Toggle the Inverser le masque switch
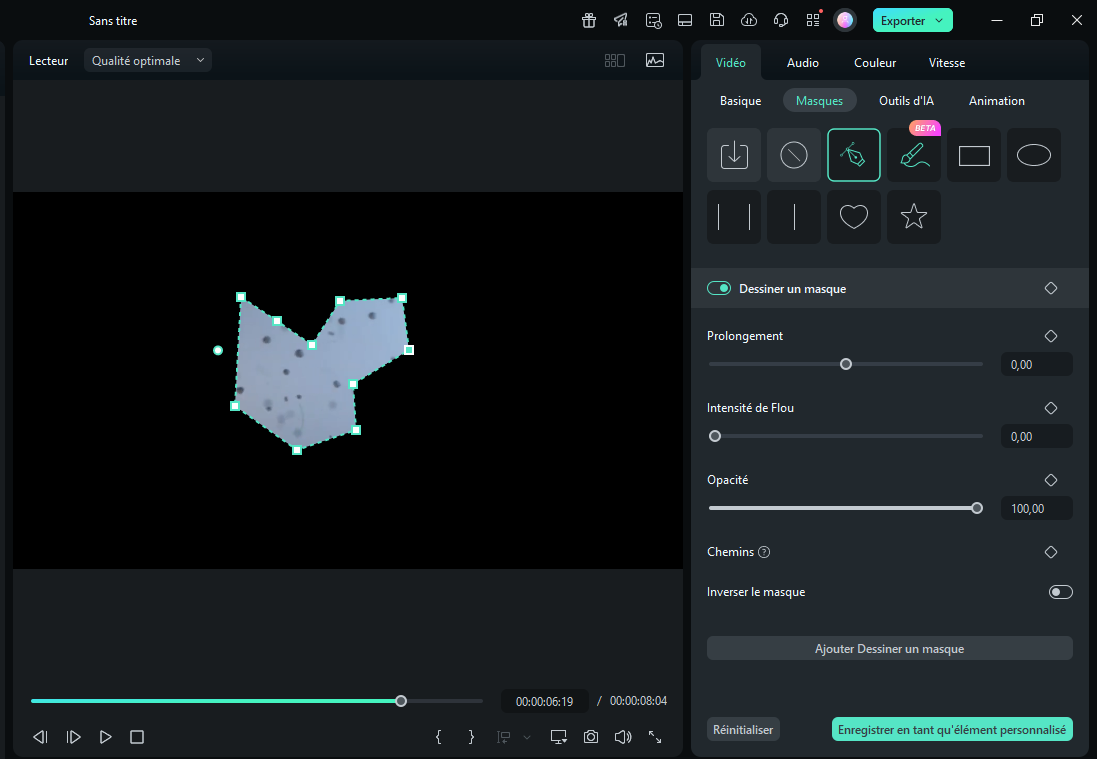 click(x=1061, y=592)
